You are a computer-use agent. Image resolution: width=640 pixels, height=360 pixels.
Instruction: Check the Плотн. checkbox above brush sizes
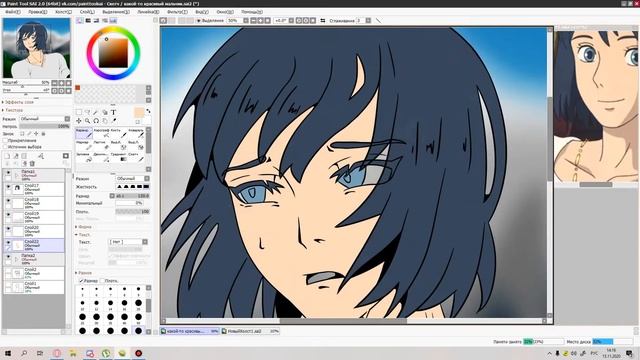point(102,281)
